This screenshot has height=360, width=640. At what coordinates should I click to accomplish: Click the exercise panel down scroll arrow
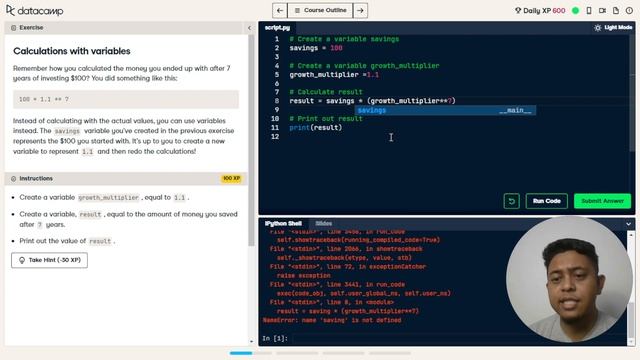click(x=251, y=342)
